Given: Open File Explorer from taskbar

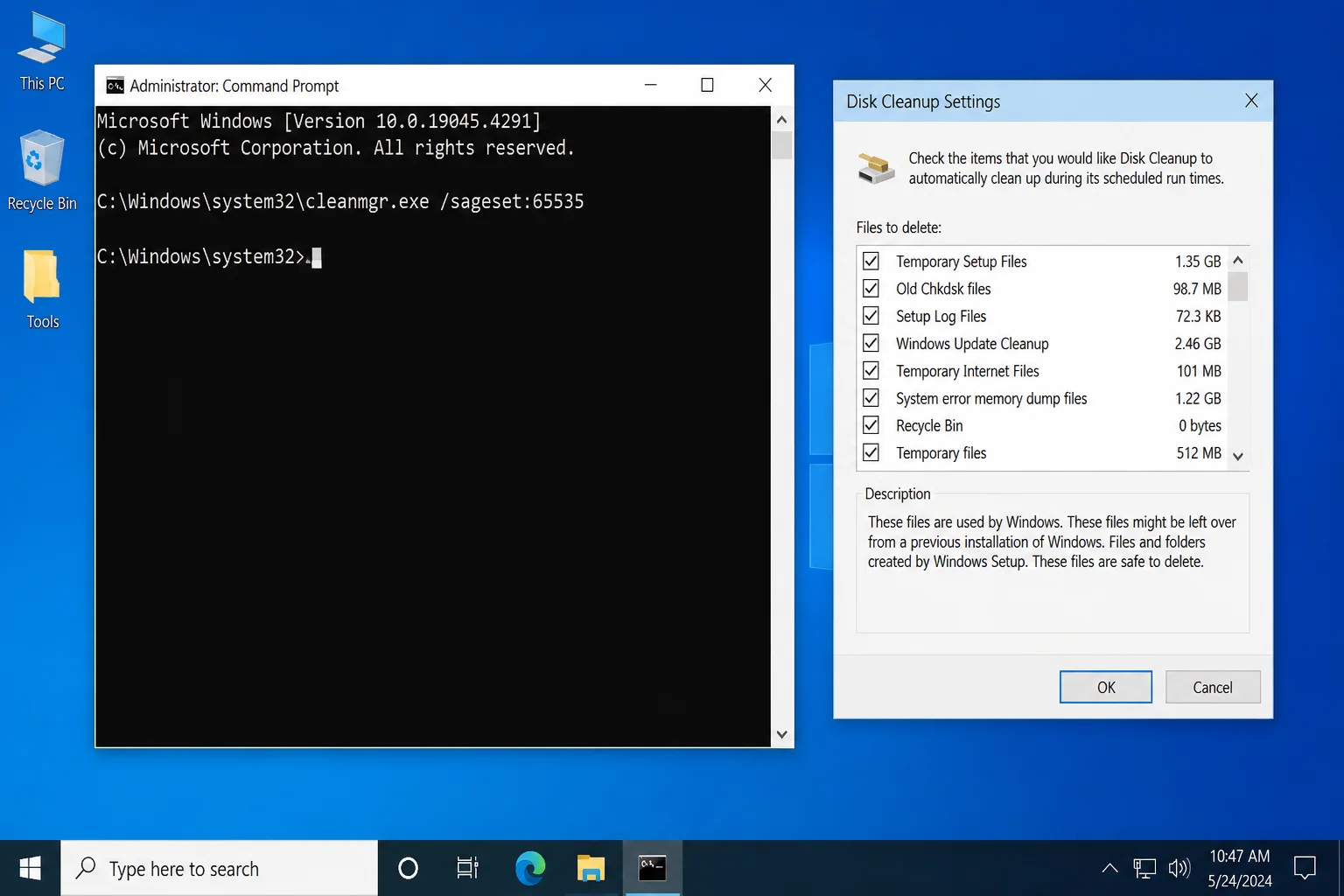Looking at the screenshot, I should [591, 868].
